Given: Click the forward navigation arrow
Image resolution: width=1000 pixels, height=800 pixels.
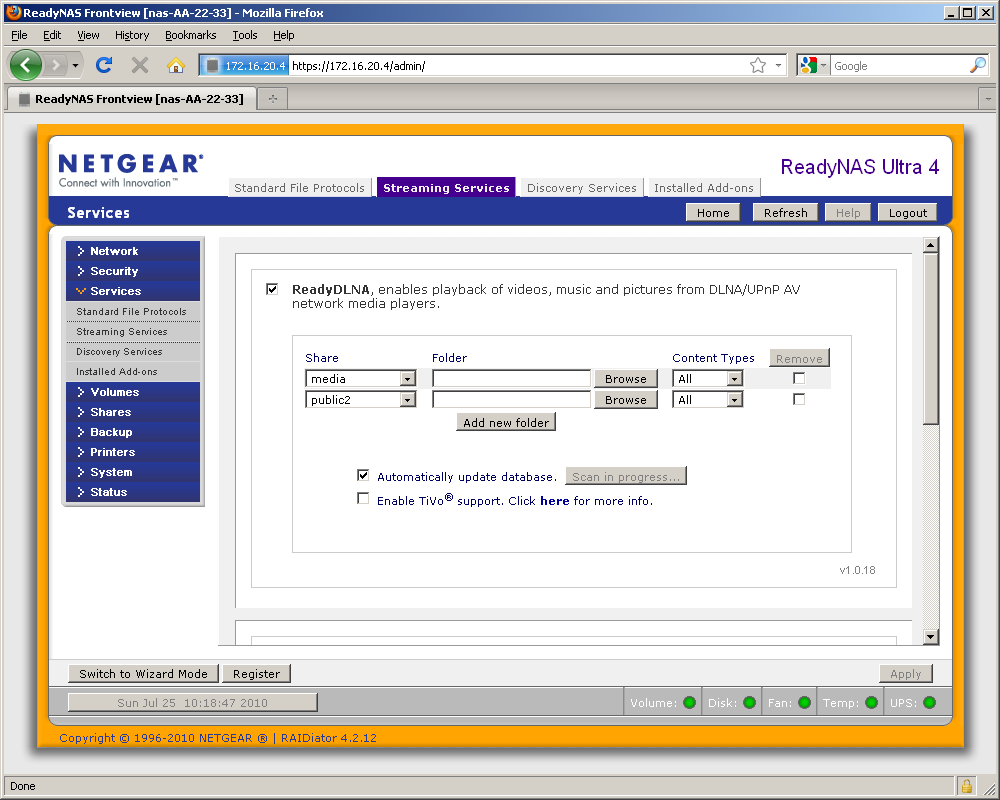Looking at the screenshot, I should [x=56, y=65].
